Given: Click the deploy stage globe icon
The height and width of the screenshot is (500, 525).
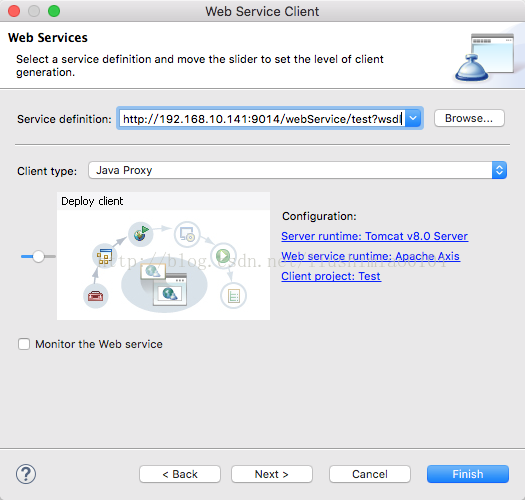Looking at the screenshot, I should tap(141, 234).
